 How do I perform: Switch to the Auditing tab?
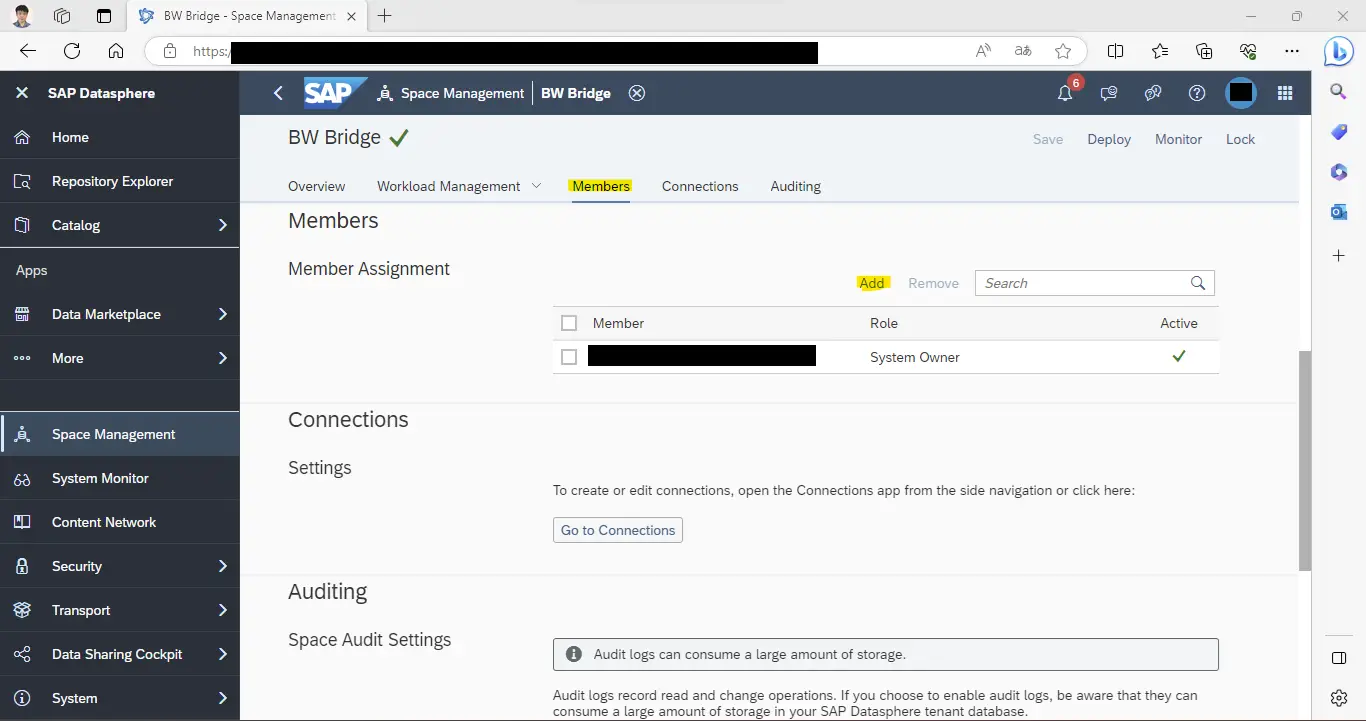(x=795, y=186)
